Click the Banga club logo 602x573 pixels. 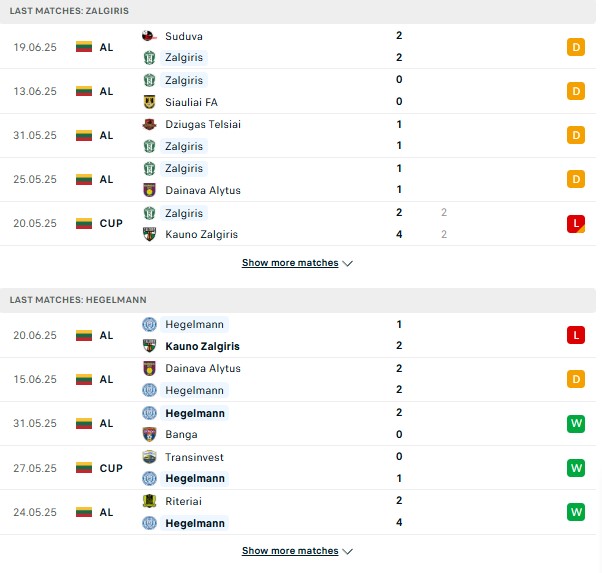tap(149, 434)
